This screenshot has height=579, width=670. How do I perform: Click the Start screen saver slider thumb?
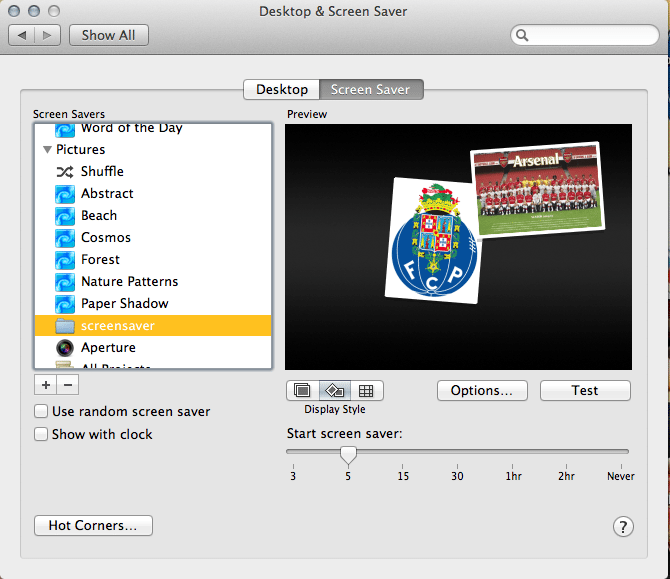[348, 455]
